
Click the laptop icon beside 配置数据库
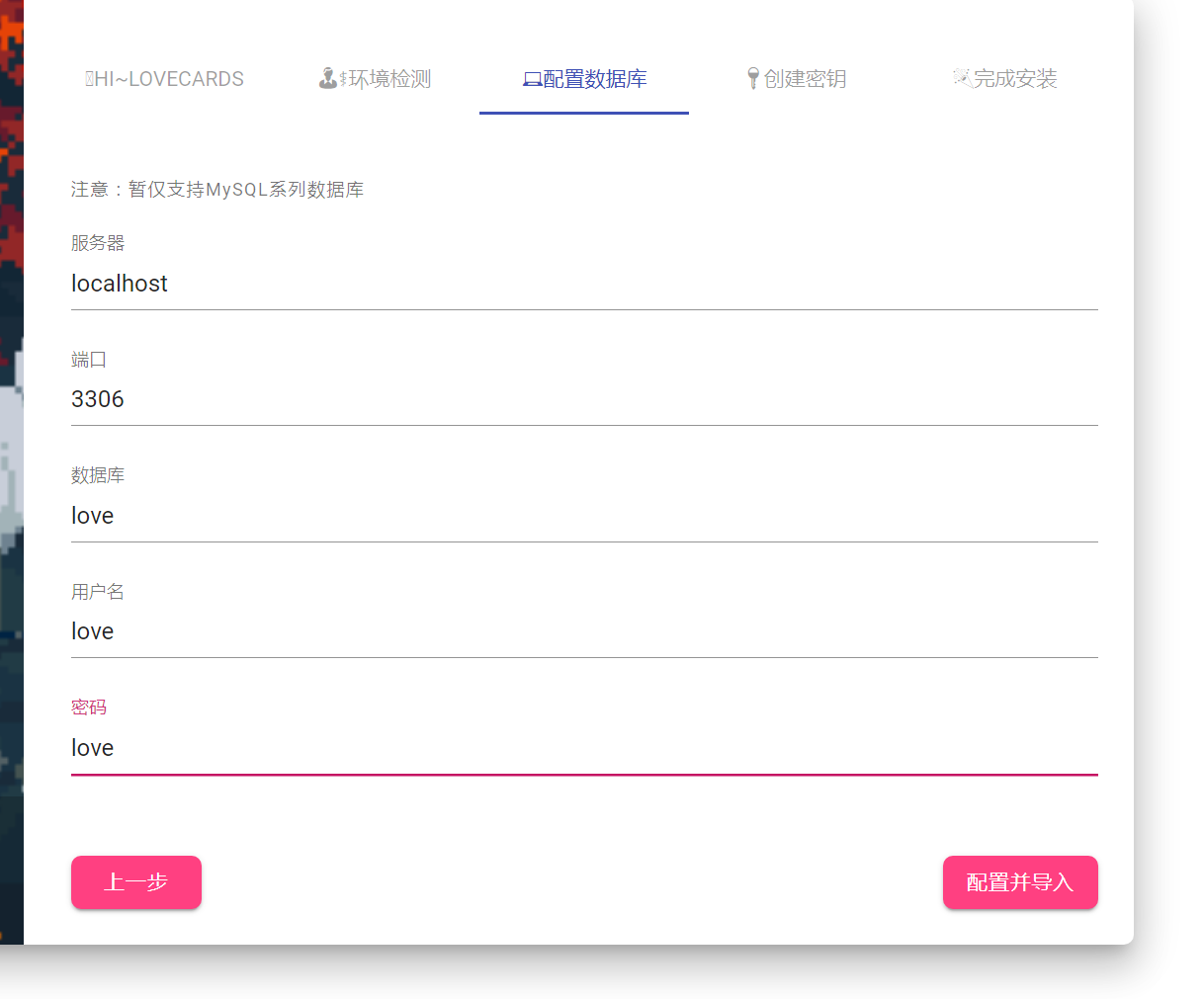coord(532,80)
